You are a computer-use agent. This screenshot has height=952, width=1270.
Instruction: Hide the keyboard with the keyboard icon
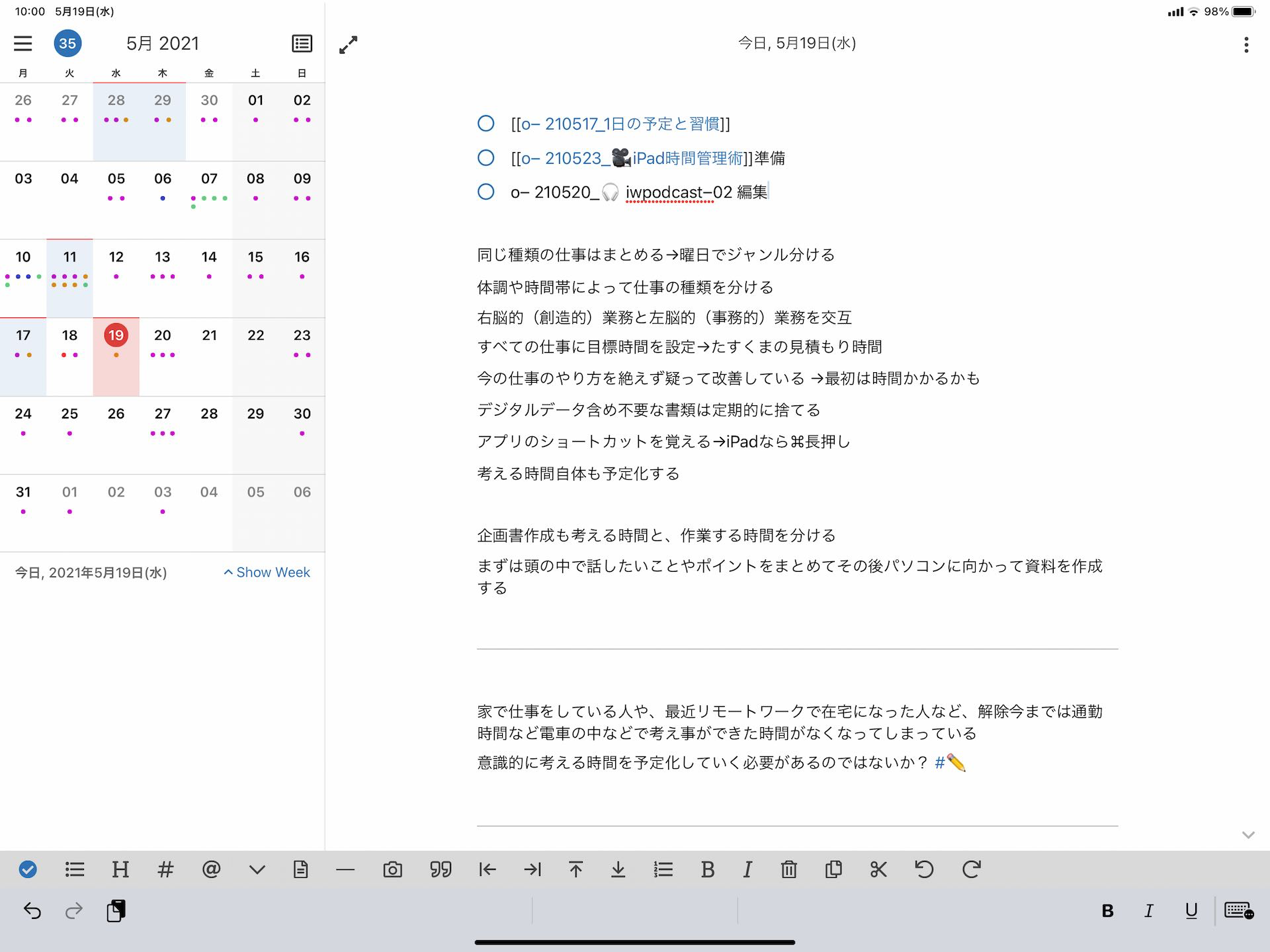coord(1238,911)
